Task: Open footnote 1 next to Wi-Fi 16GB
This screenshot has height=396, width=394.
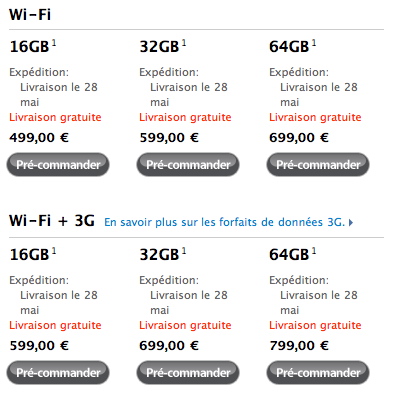Action: [54, 43]
